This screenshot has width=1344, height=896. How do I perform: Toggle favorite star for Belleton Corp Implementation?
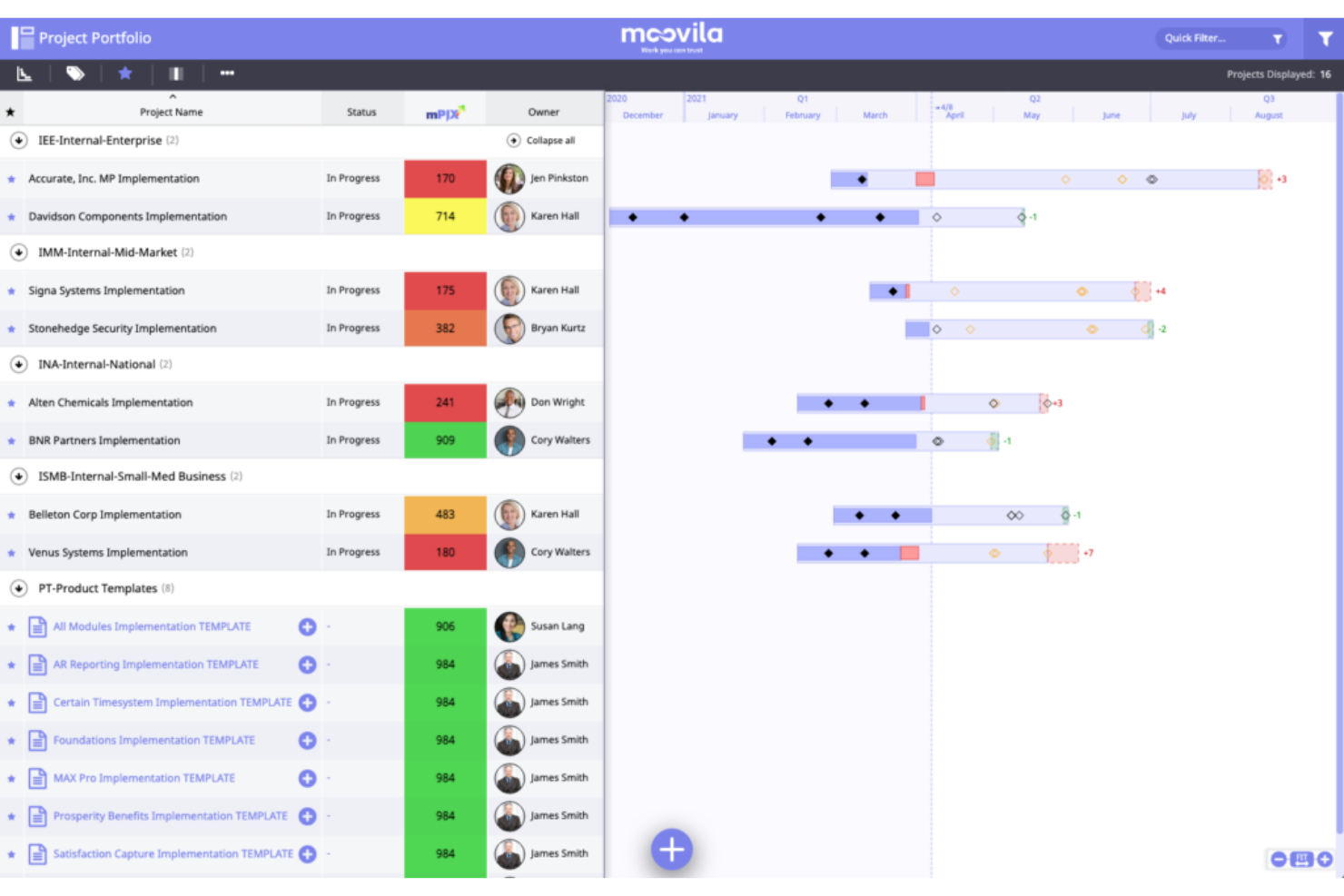11,515
